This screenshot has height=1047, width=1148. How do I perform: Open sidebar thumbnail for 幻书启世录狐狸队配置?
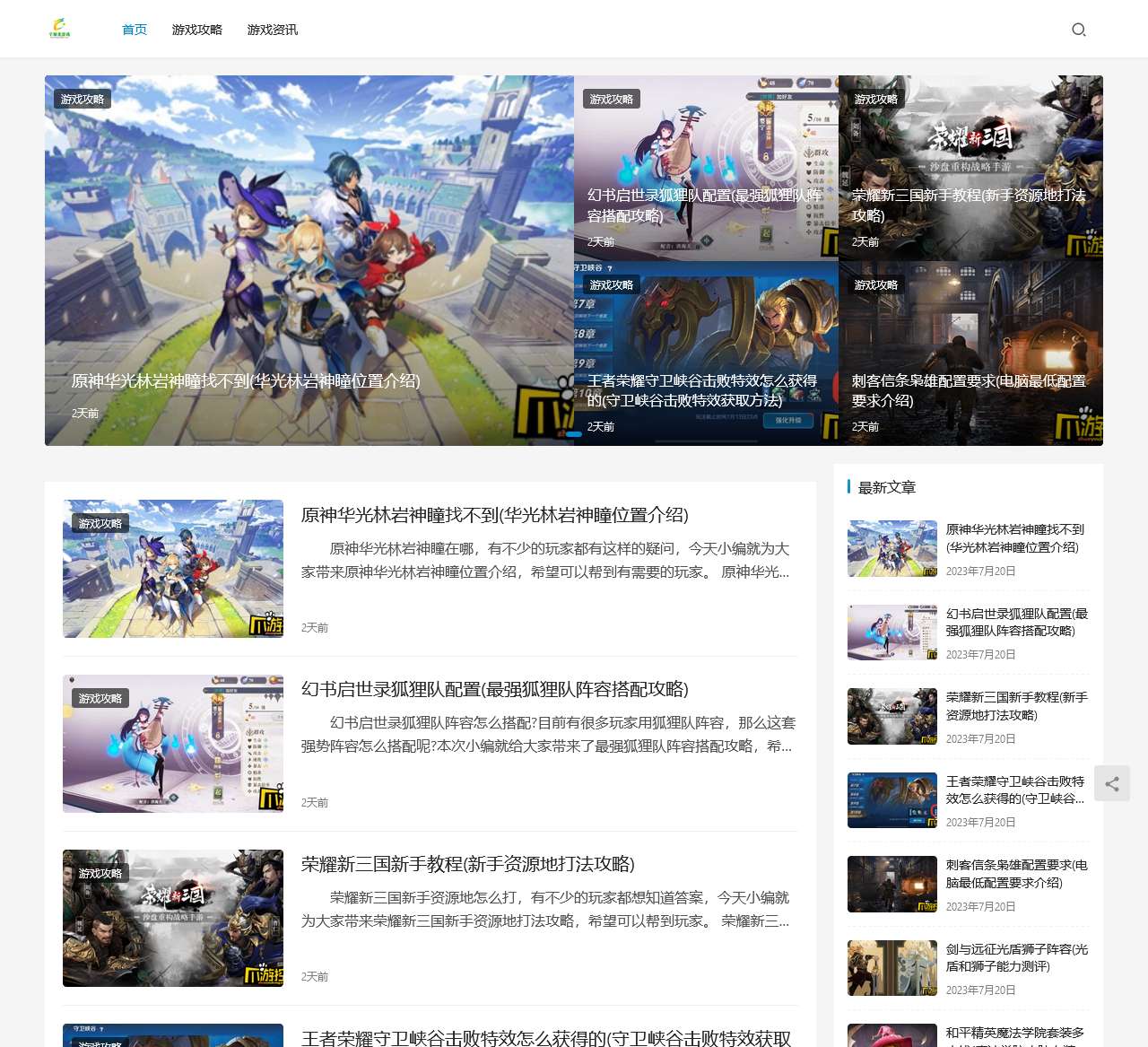click(x=892, y=633)
